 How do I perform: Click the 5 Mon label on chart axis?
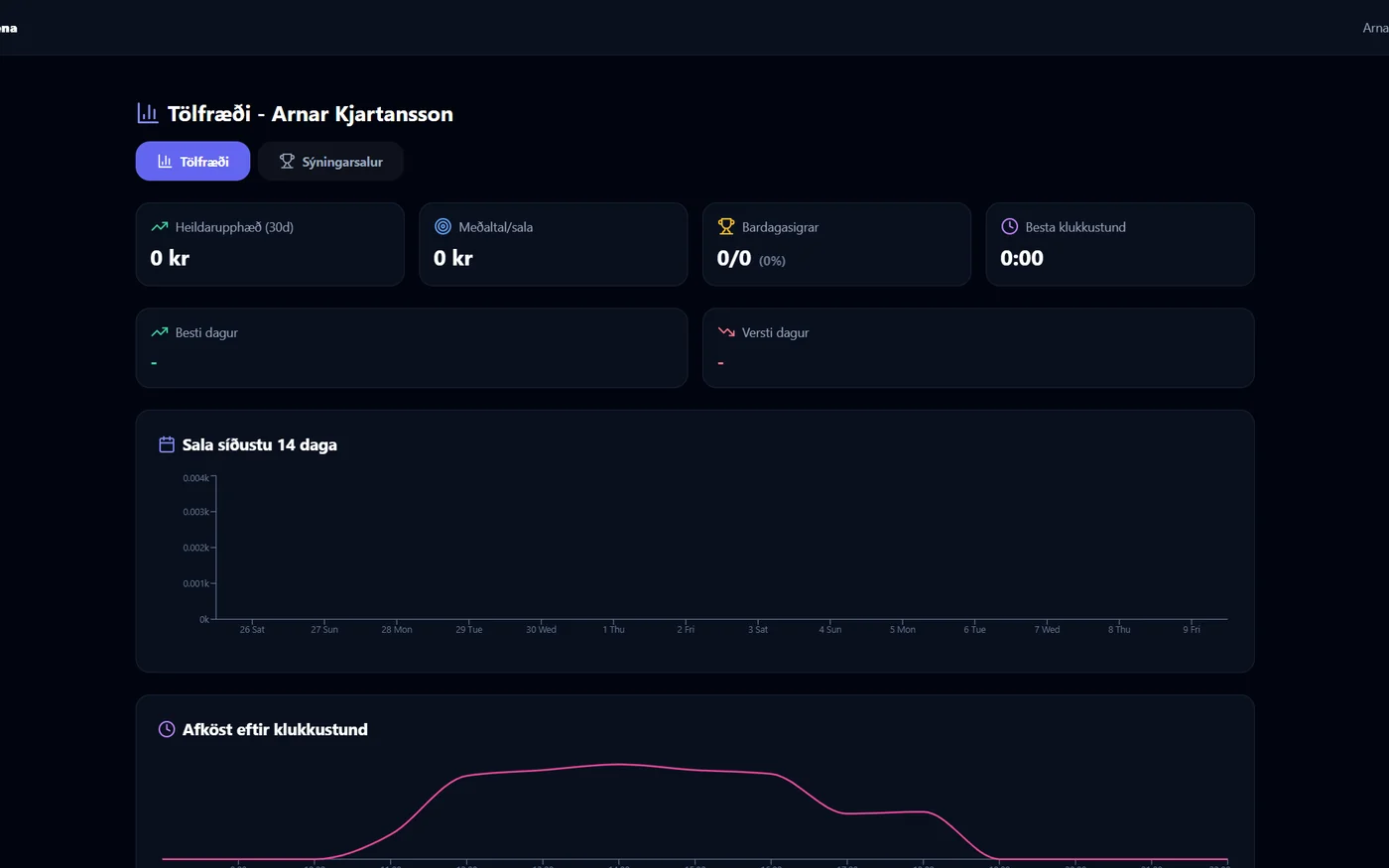point(903,630)
